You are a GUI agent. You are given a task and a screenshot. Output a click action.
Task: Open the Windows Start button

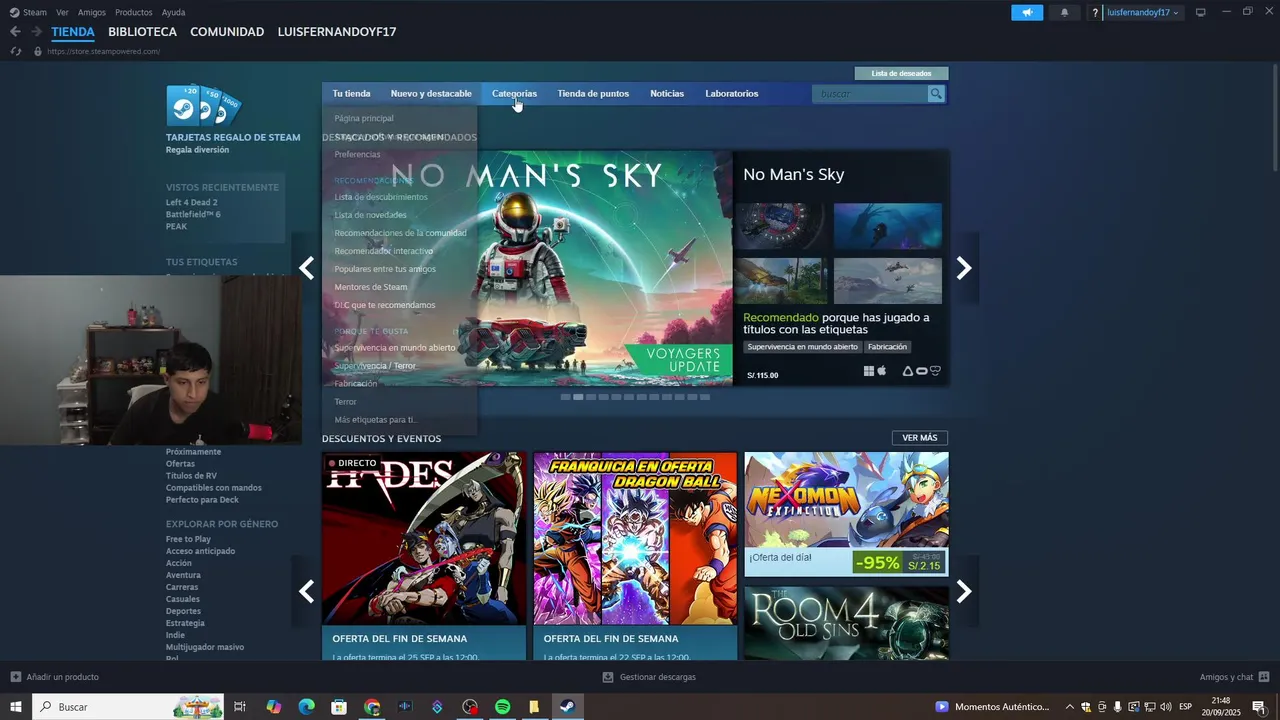coord(16,707)
